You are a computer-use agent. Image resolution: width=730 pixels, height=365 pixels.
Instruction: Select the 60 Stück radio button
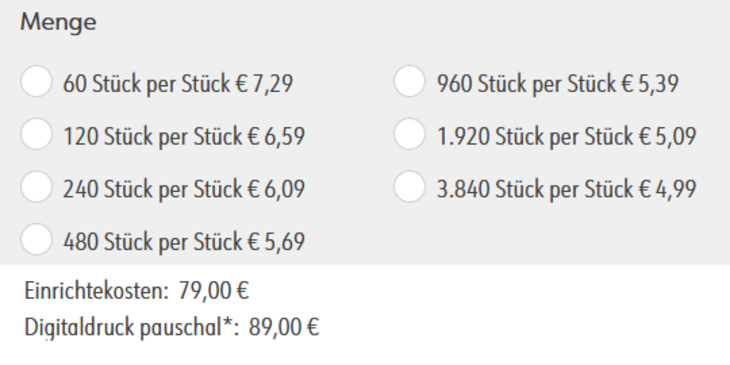click(36, 81)
